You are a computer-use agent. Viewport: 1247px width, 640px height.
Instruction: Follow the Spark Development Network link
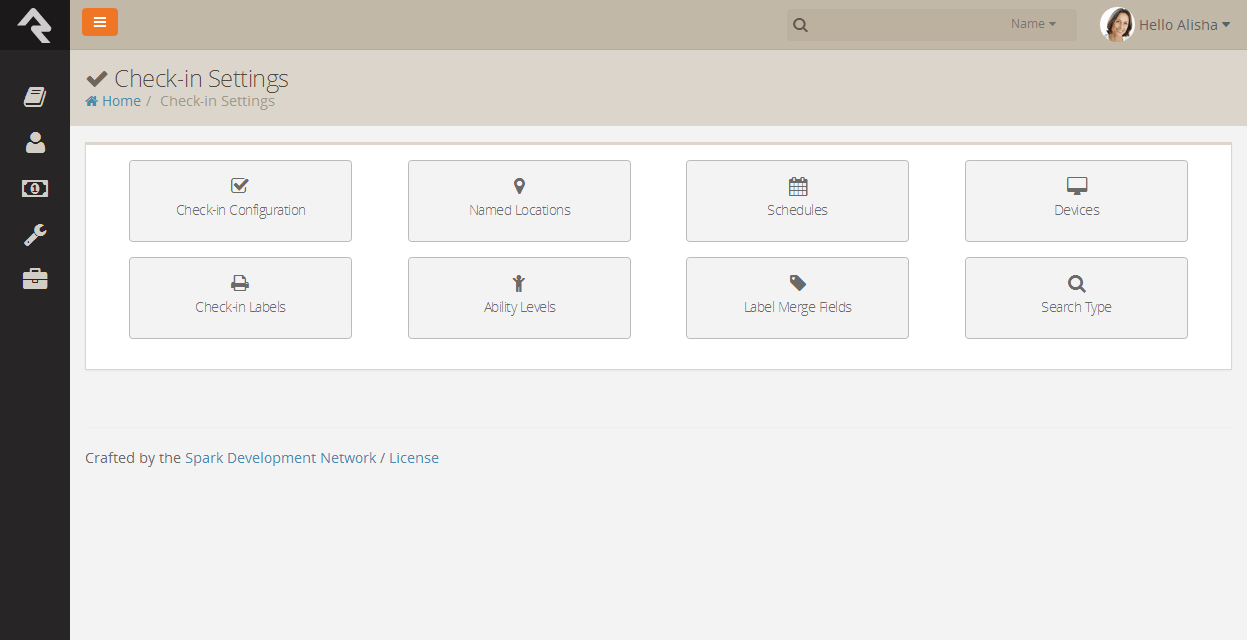[281, 458]
